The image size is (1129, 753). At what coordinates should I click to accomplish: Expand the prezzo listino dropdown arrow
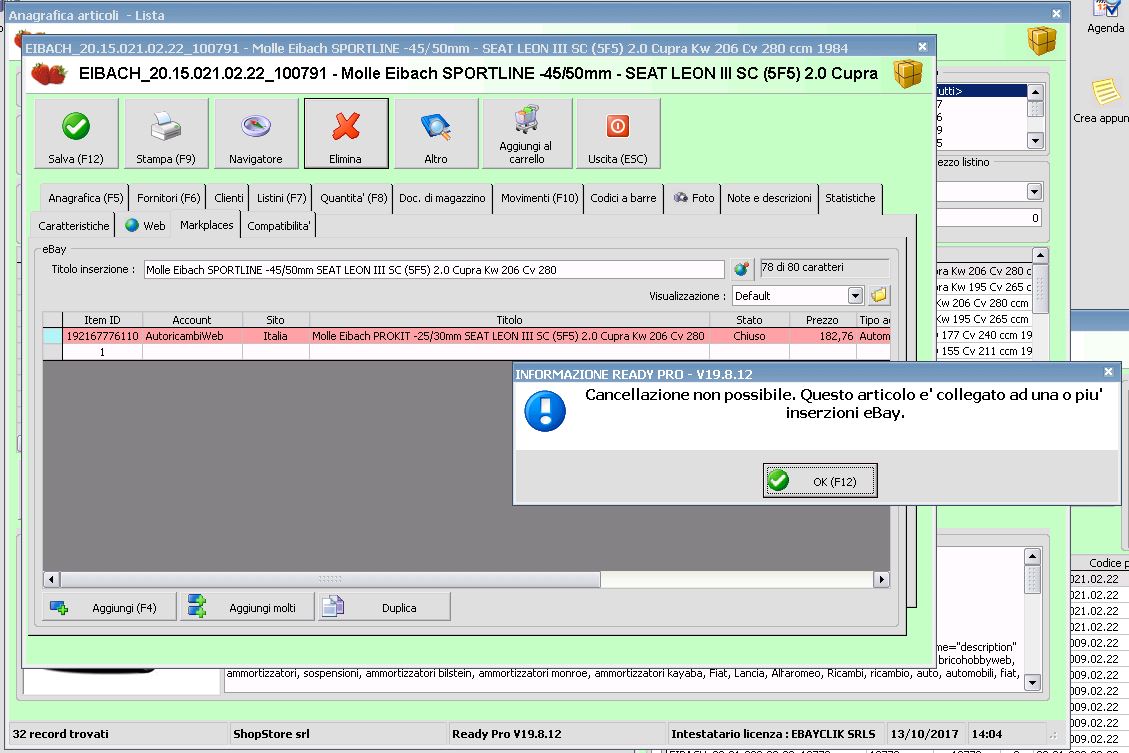(1034, 191)
